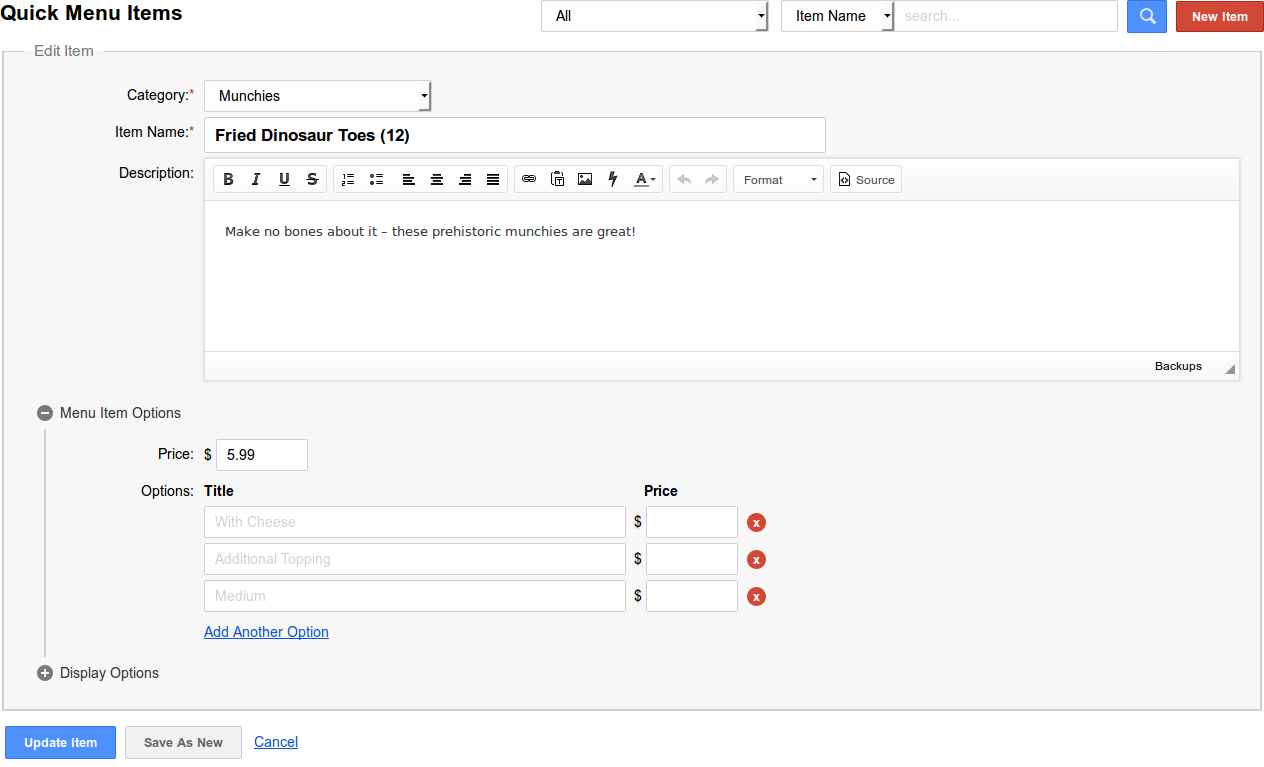Viewport: 1264px width, 767px height.
Task: Click the Price input field showing 5.99
Action: [261, 455]
